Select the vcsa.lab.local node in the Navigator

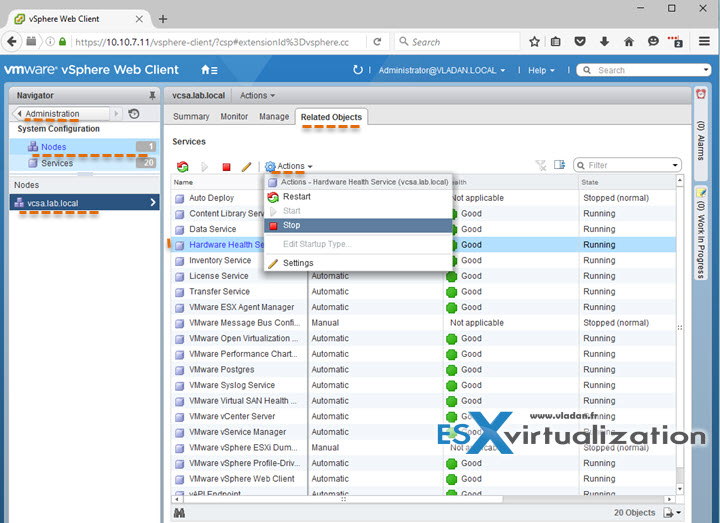pyautogui.click(x=84, y=202)
